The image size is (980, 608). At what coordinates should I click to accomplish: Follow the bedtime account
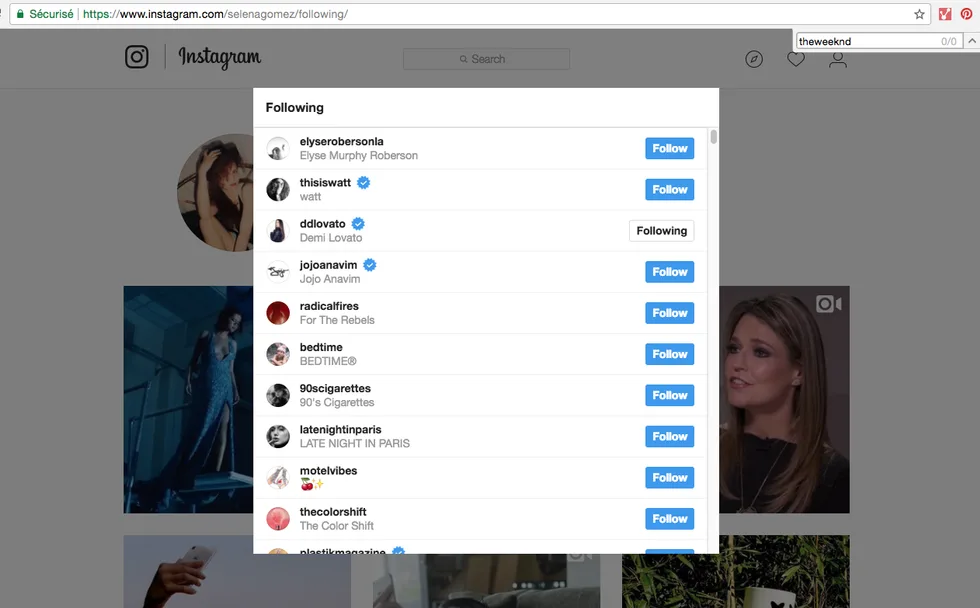click(669, 354)
